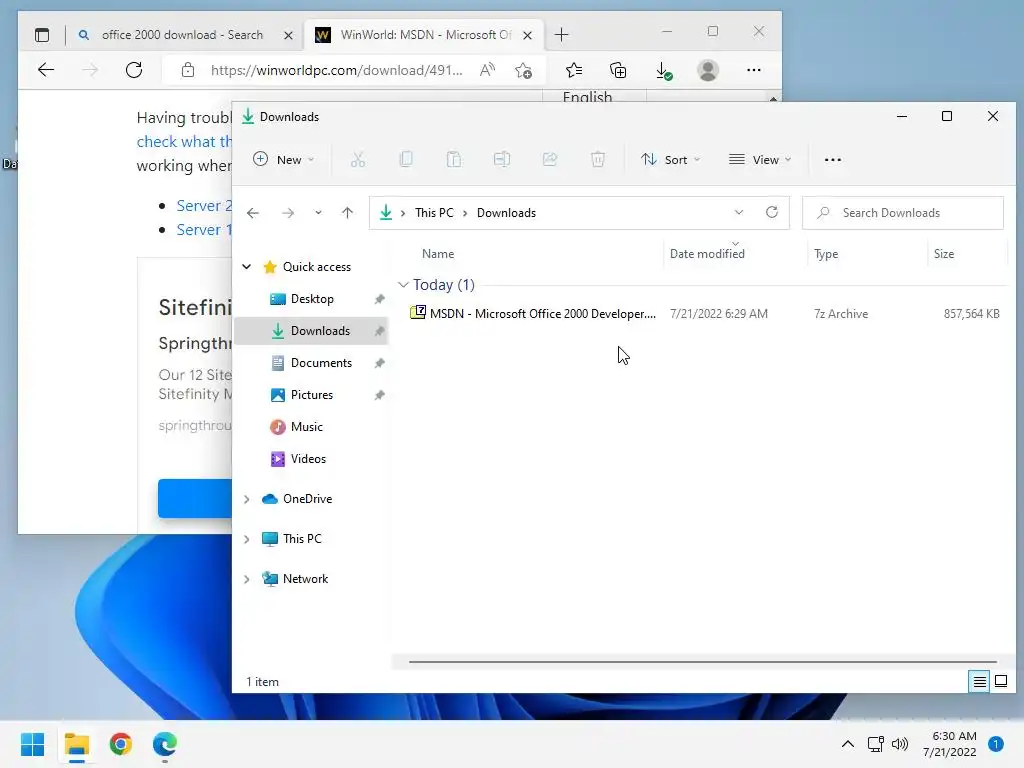Open Edge Settings and more menu

pos(754,70)
